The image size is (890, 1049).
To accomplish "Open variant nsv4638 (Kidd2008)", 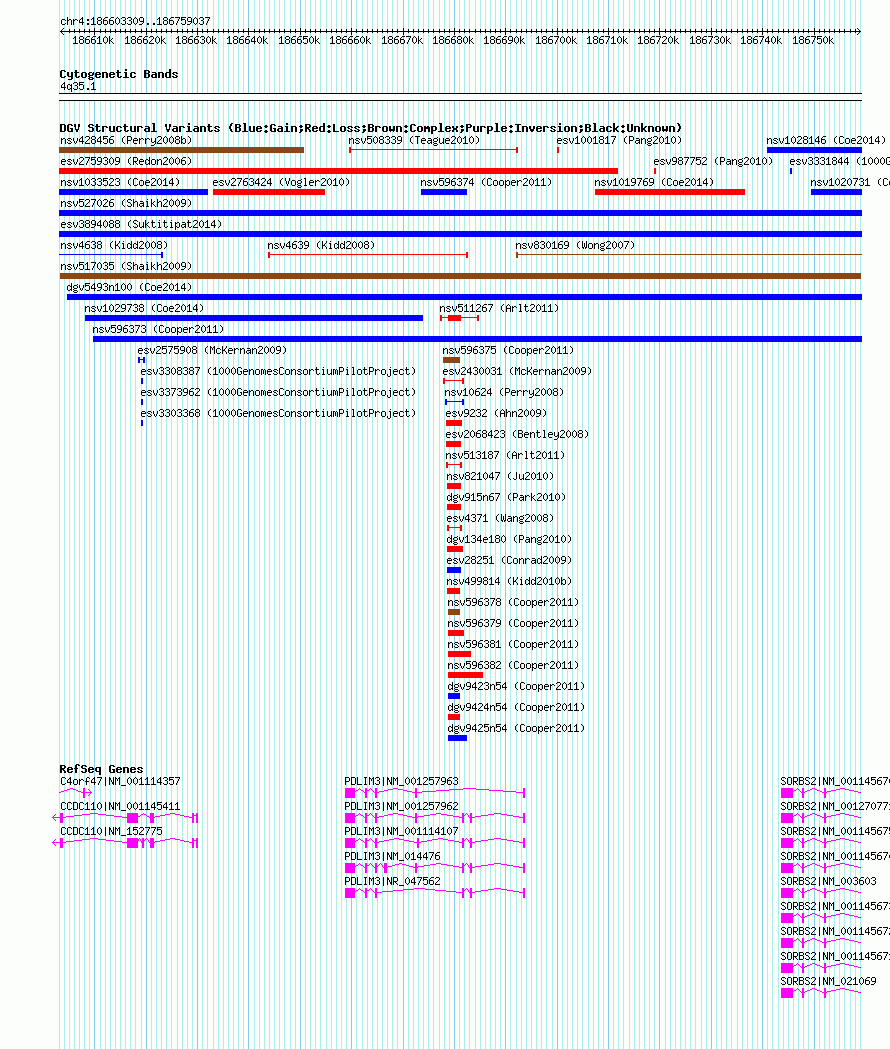I will 114,246.
